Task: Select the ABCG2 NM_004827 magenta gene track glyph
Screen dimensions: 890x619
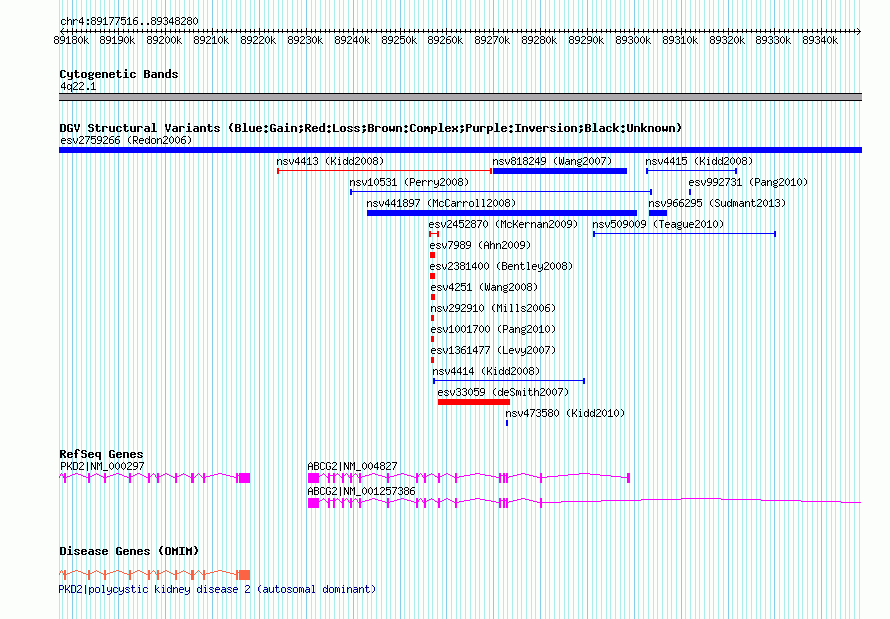Action: coord(469,478)
